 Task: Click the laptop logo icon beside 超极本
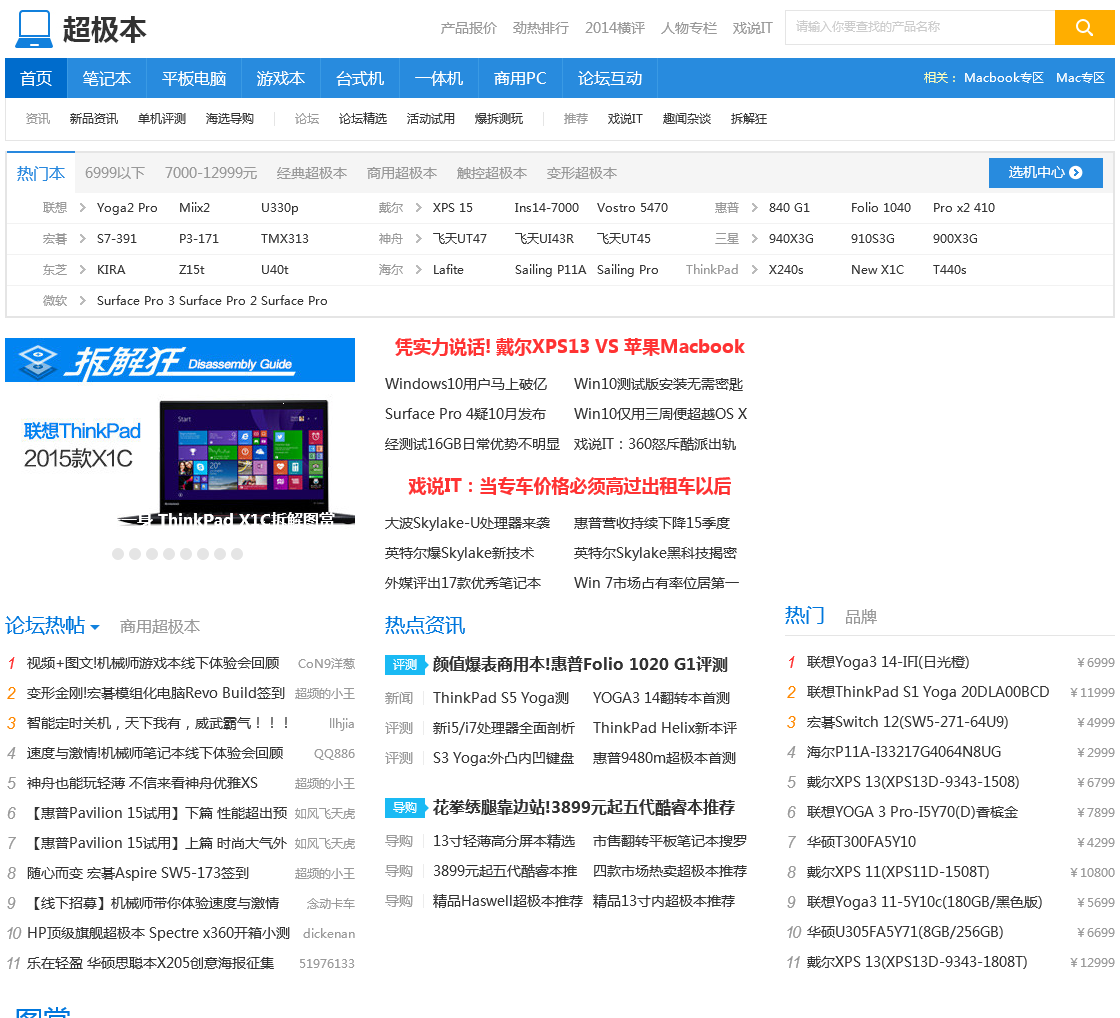pyautogui.click(x=34, y=29)
